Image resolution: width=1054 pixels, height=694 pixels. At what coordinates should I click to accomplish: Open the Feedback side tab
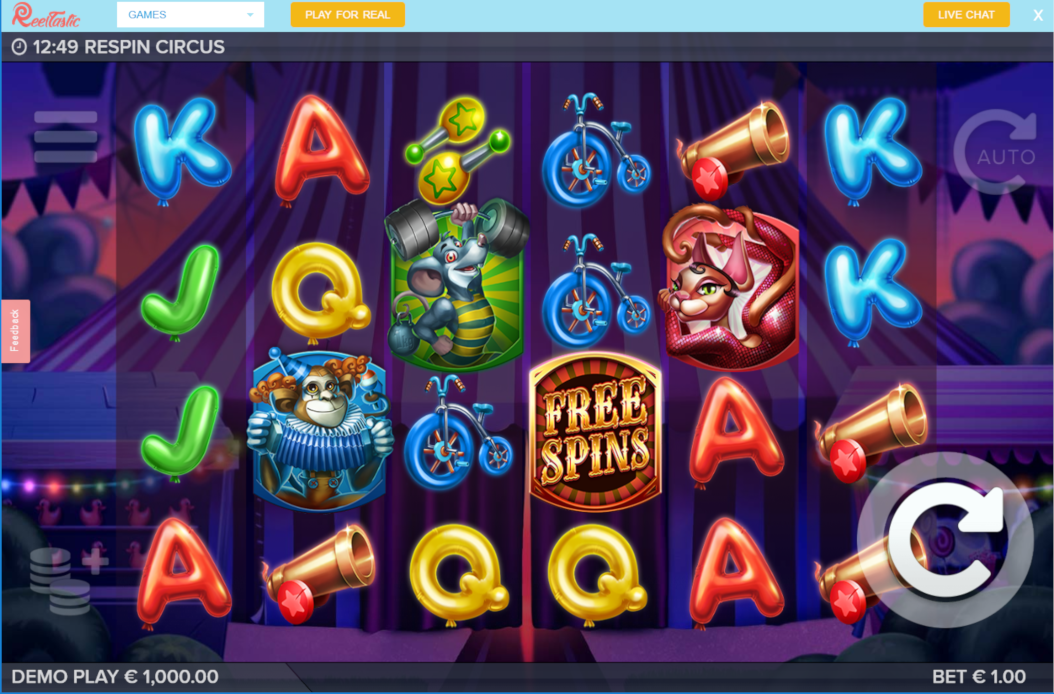pyautogui.click(x=15, y=331)
